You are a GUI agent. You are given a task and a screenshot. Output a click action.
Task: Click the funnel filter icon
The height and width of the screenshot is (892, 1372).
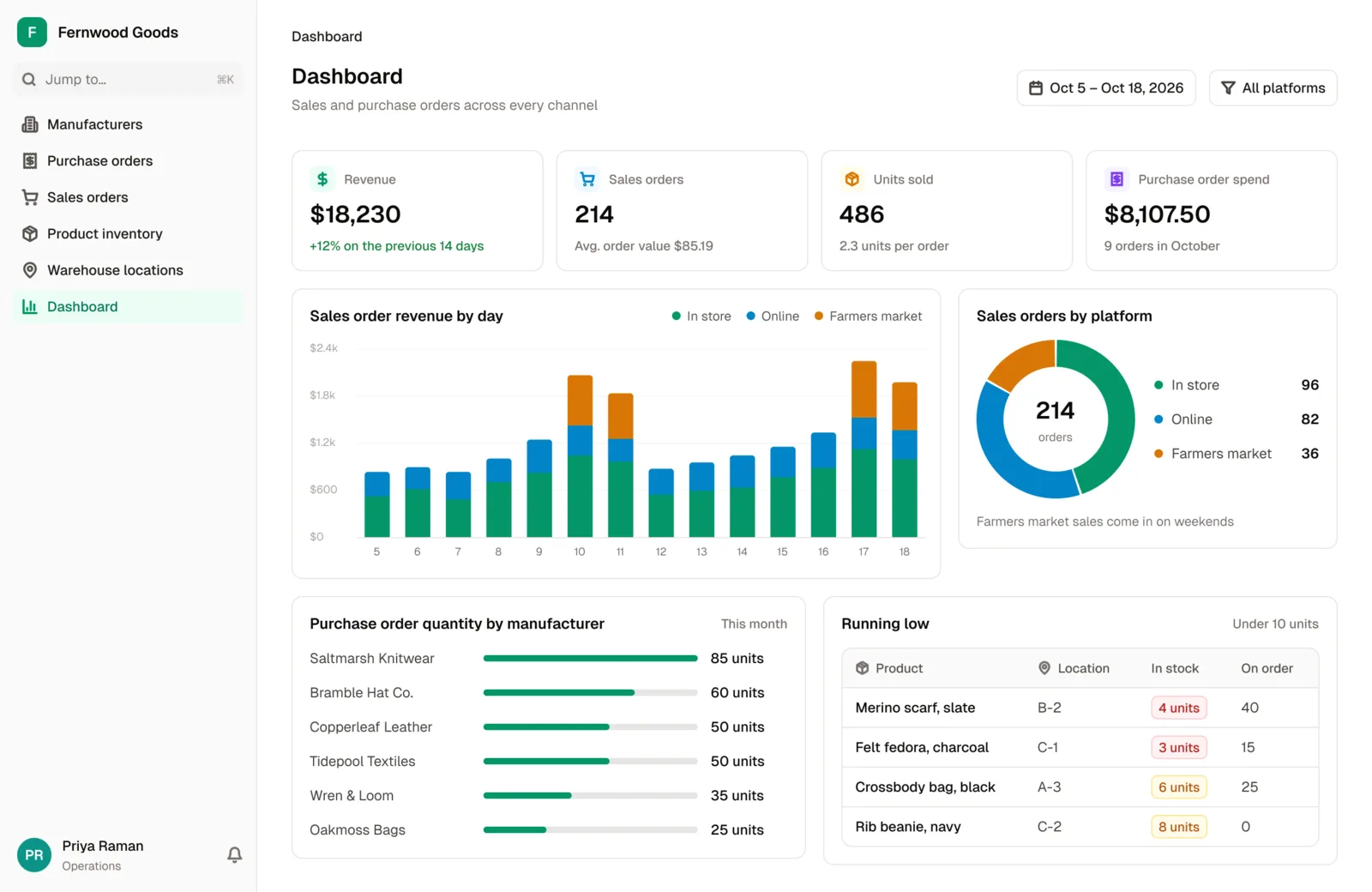point(1228,88)
